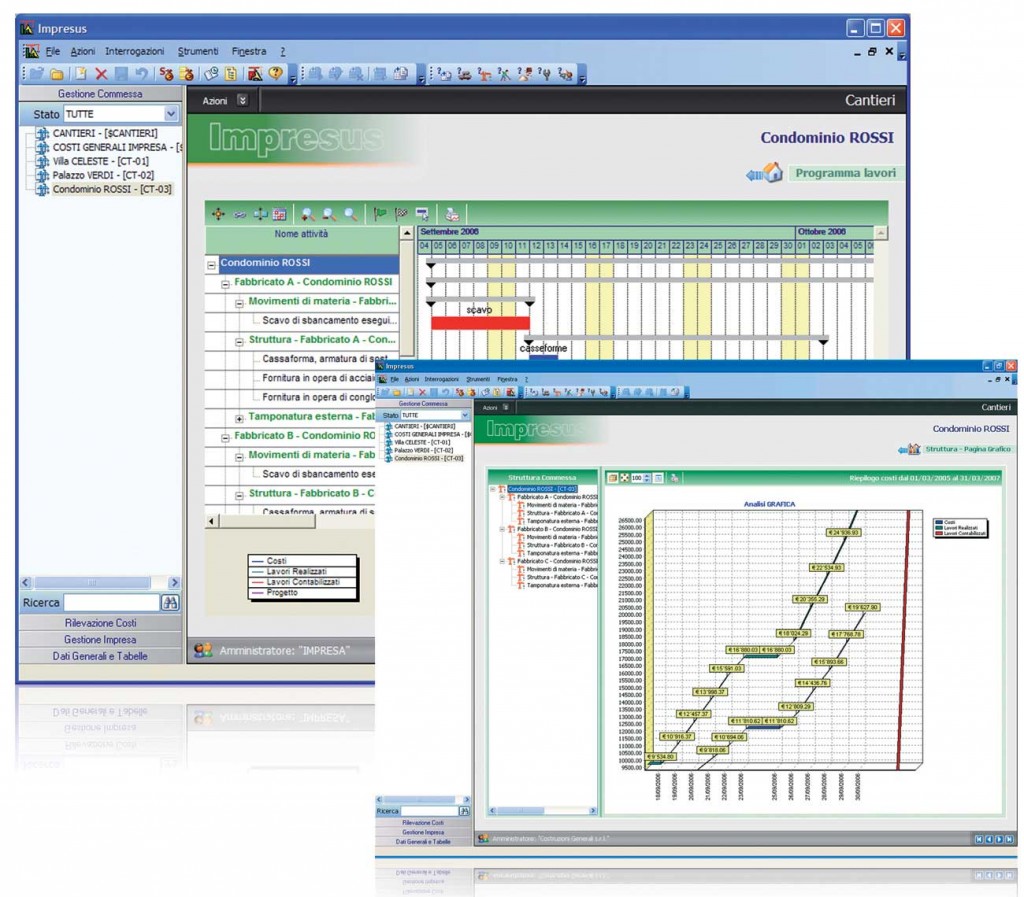
Task: Click the fit-to-window icon in chart toolbar
Action: [624, 478]
